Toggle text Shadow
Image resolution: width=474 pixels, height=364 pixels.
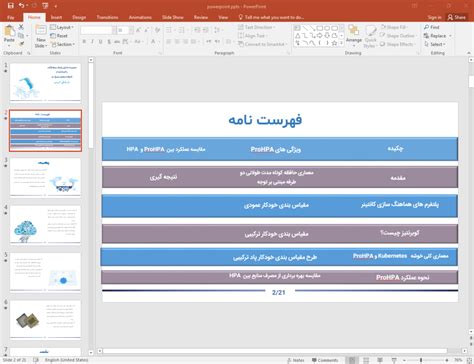click(x=109, y=42)
